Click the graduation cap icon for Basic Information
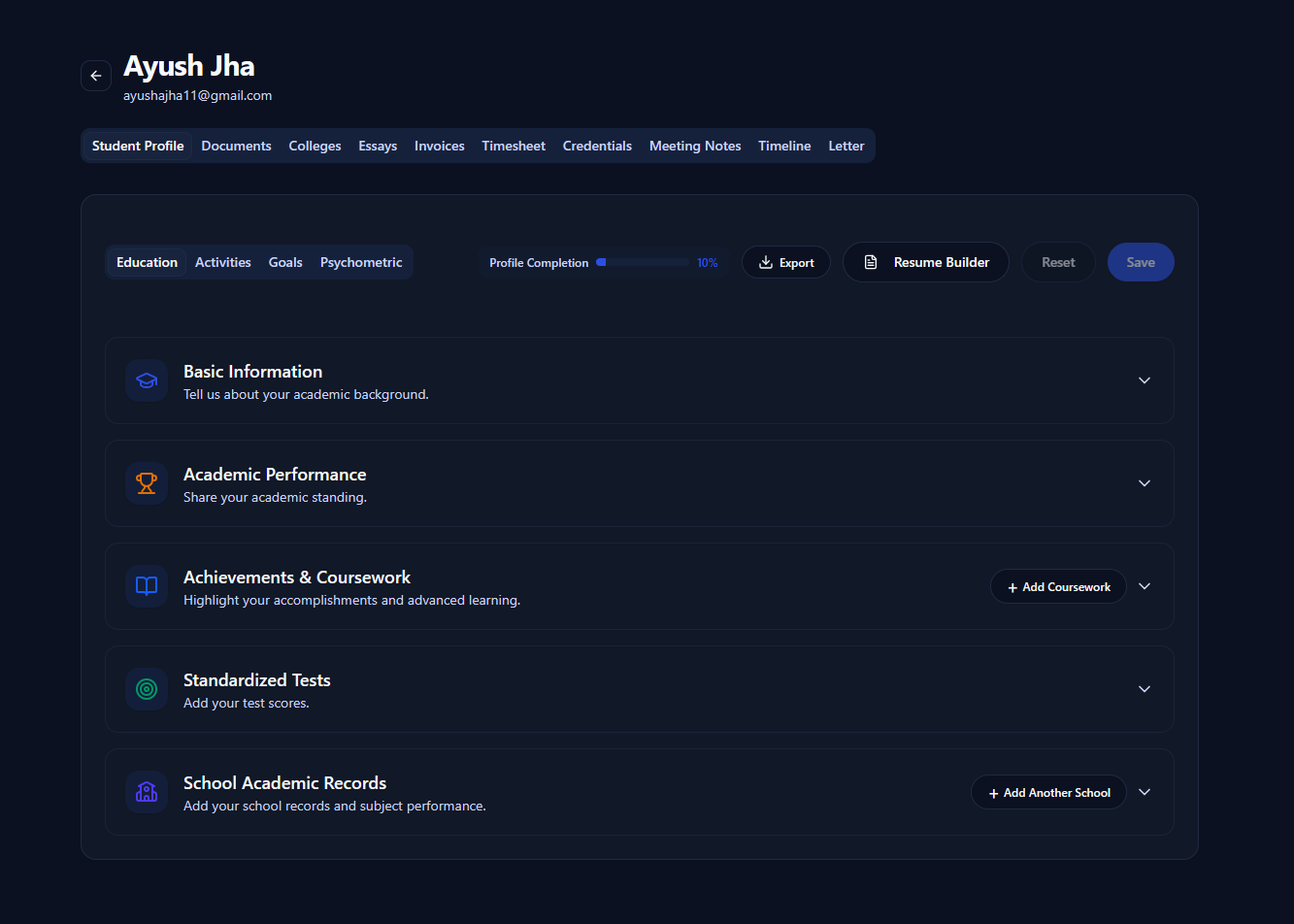1294x924 pixels. click(147, 380)
